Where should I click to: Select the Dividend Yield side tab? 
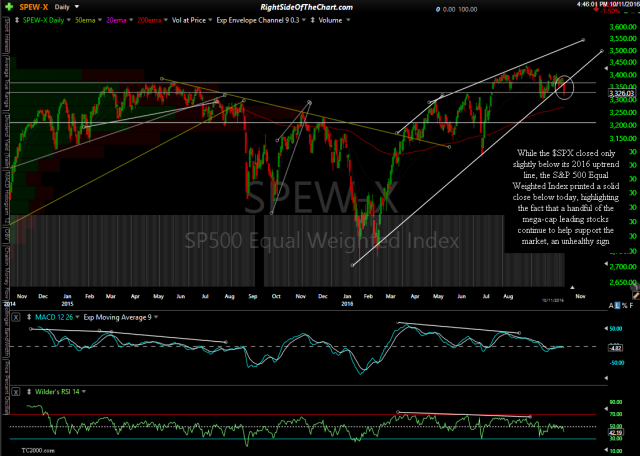(x=6, y=140)
